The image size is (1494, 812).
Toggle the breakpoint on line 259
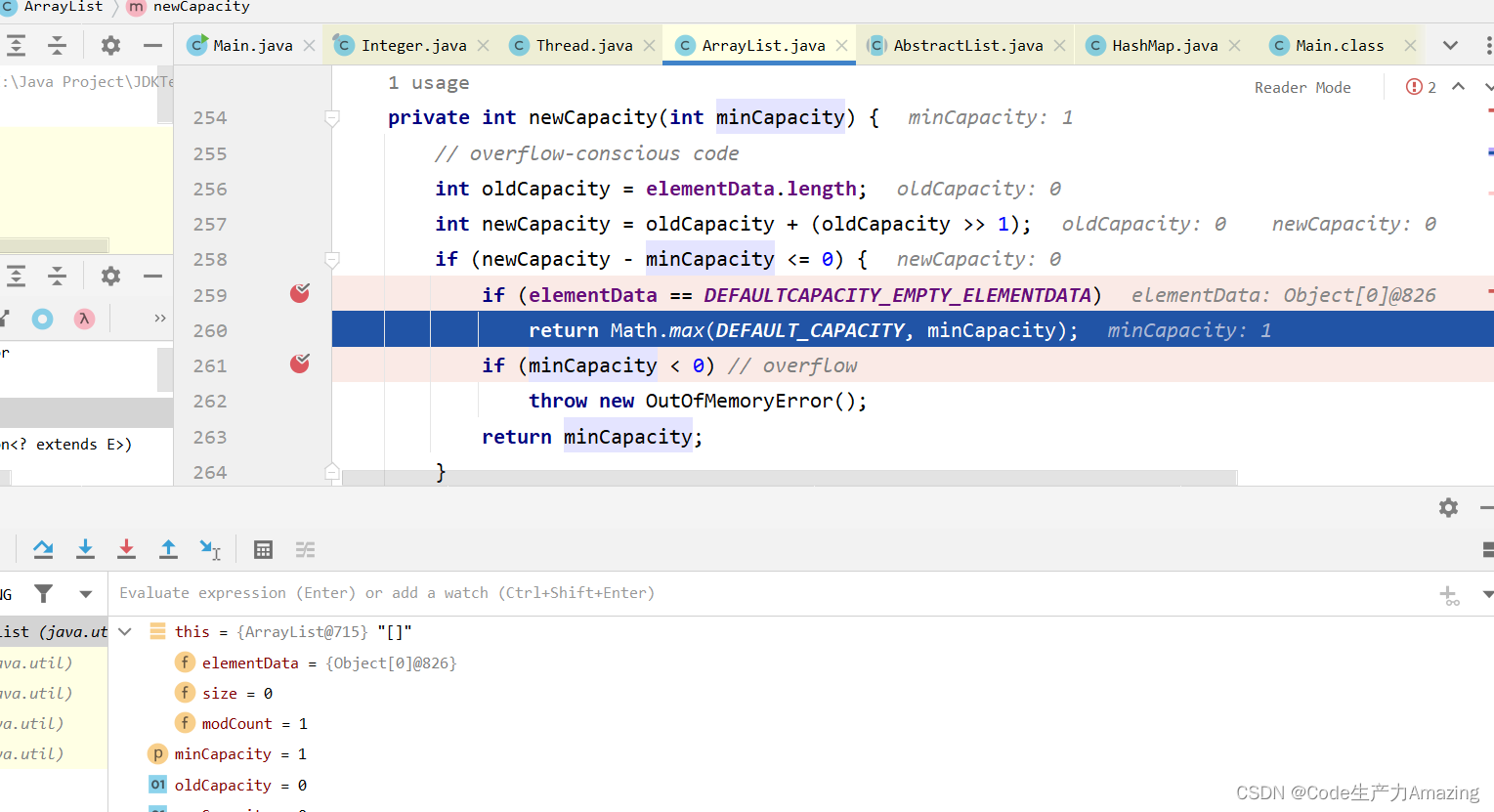pyautogui.click(x=300, y=293)
